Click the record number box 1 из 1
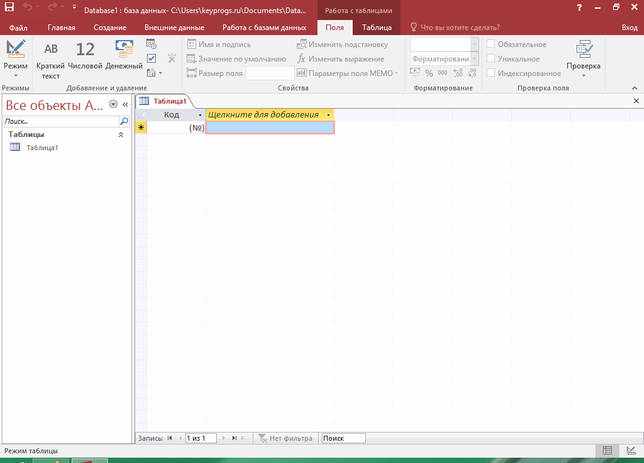This screenshot has width=644, height=463. click(x=201, y=438)
